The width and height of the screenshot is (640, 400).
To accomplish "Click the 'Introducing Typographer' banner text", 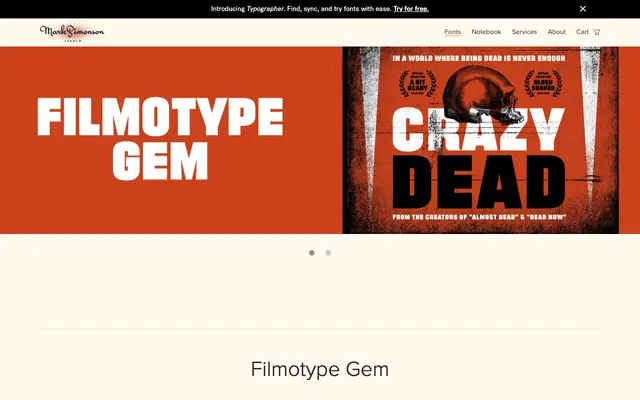I will point(247,9).
